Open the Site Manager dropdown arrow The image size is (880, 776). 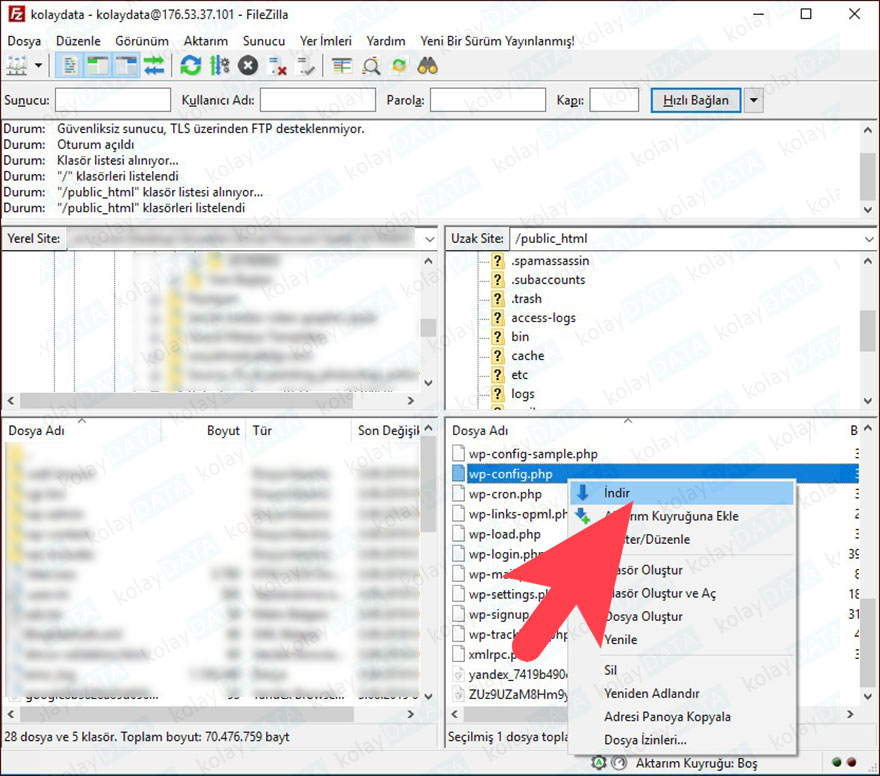coord(39,66)
